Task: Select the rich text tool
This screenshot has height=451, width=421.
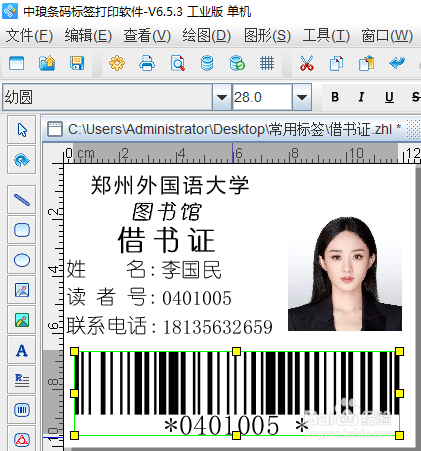Action: click(x=22, y=380)
